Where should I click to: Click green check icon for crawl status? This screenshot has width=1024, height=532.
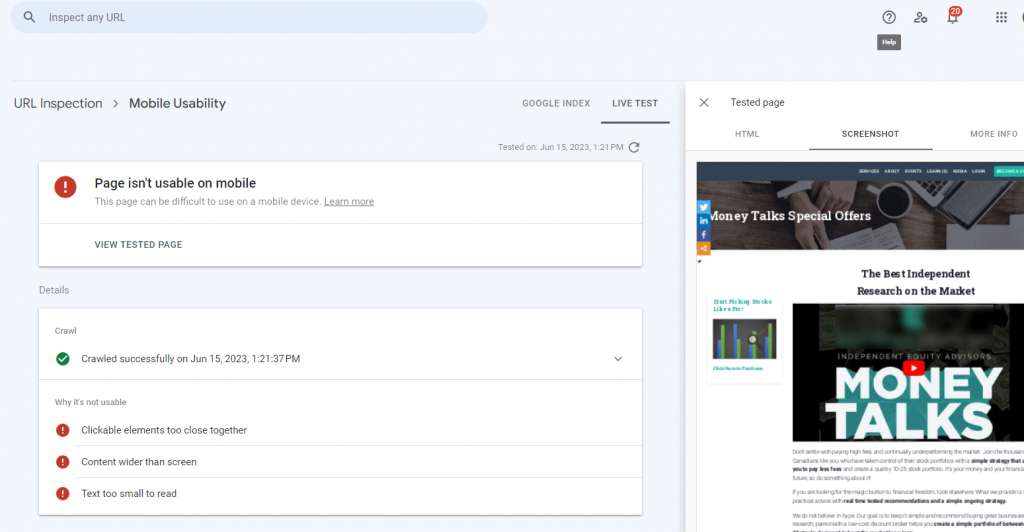(63, 359)
